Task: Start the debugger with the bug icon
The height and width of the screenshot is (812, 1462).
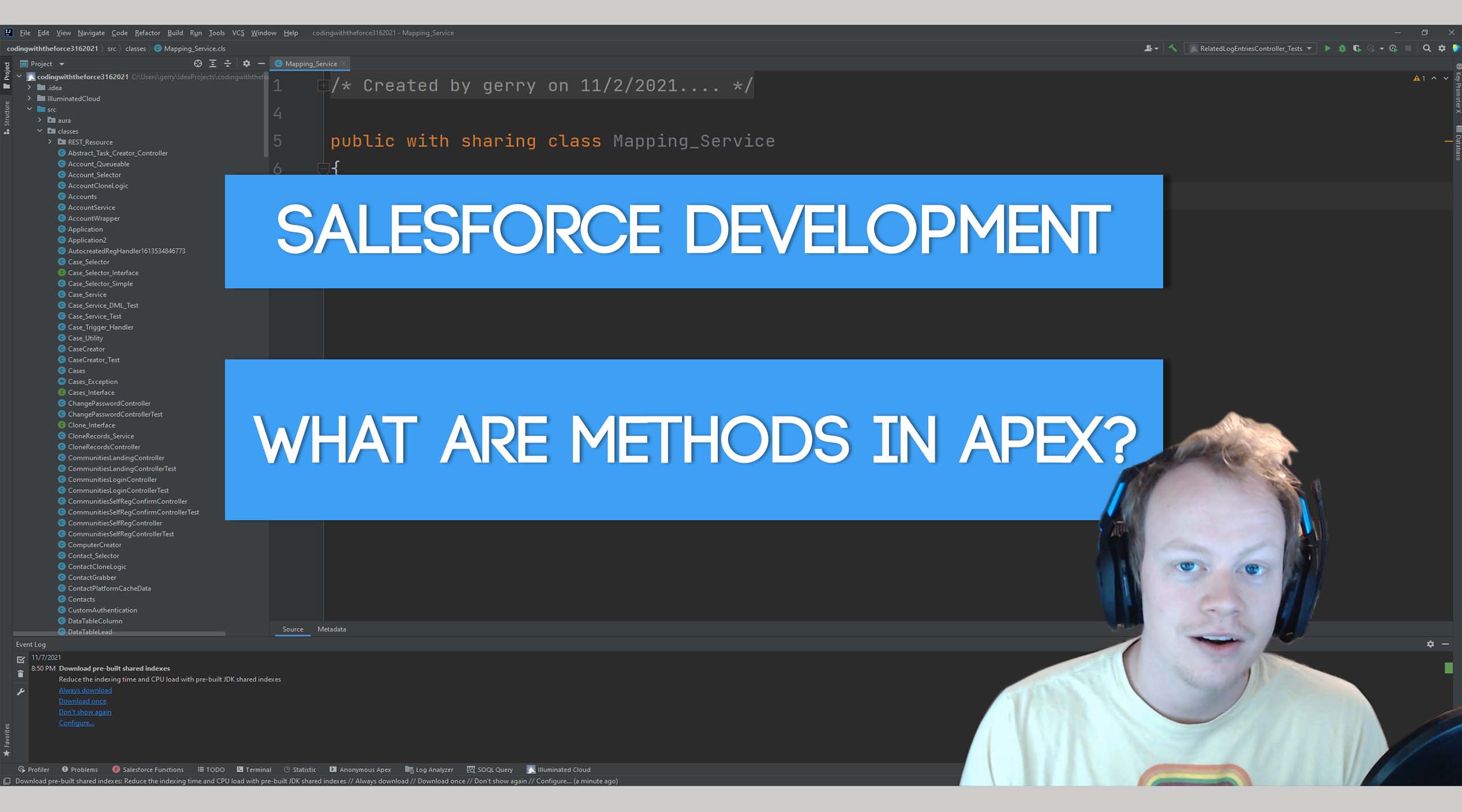Action: tap(1343, 48)
